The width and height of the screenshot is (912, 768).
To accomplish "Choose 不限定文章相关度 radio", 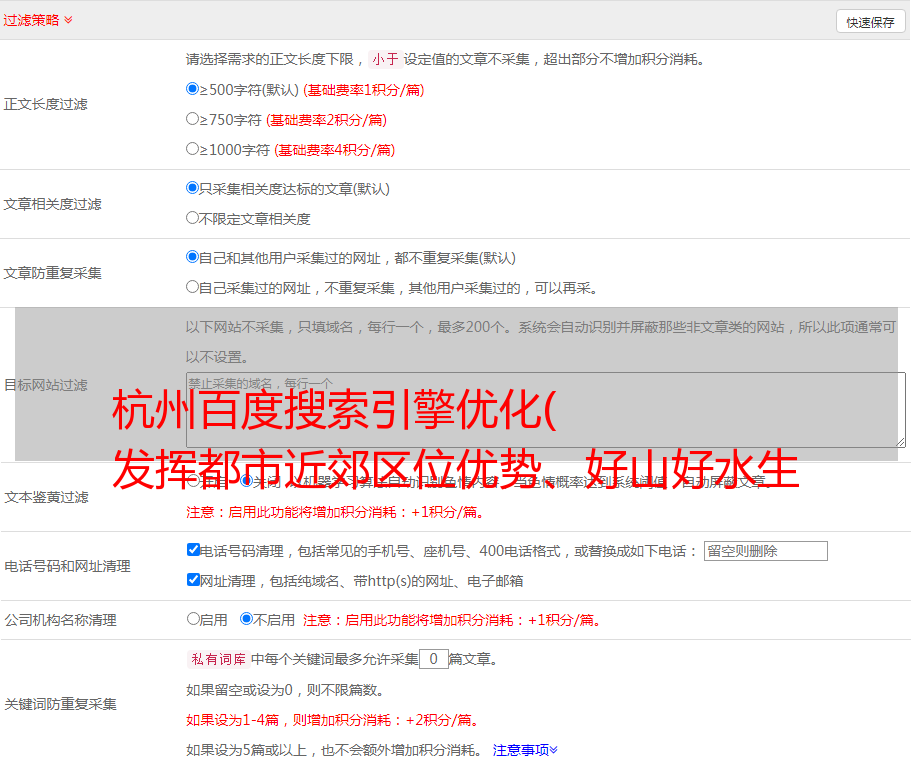I will pyautogui.click(x=192, y=218).
